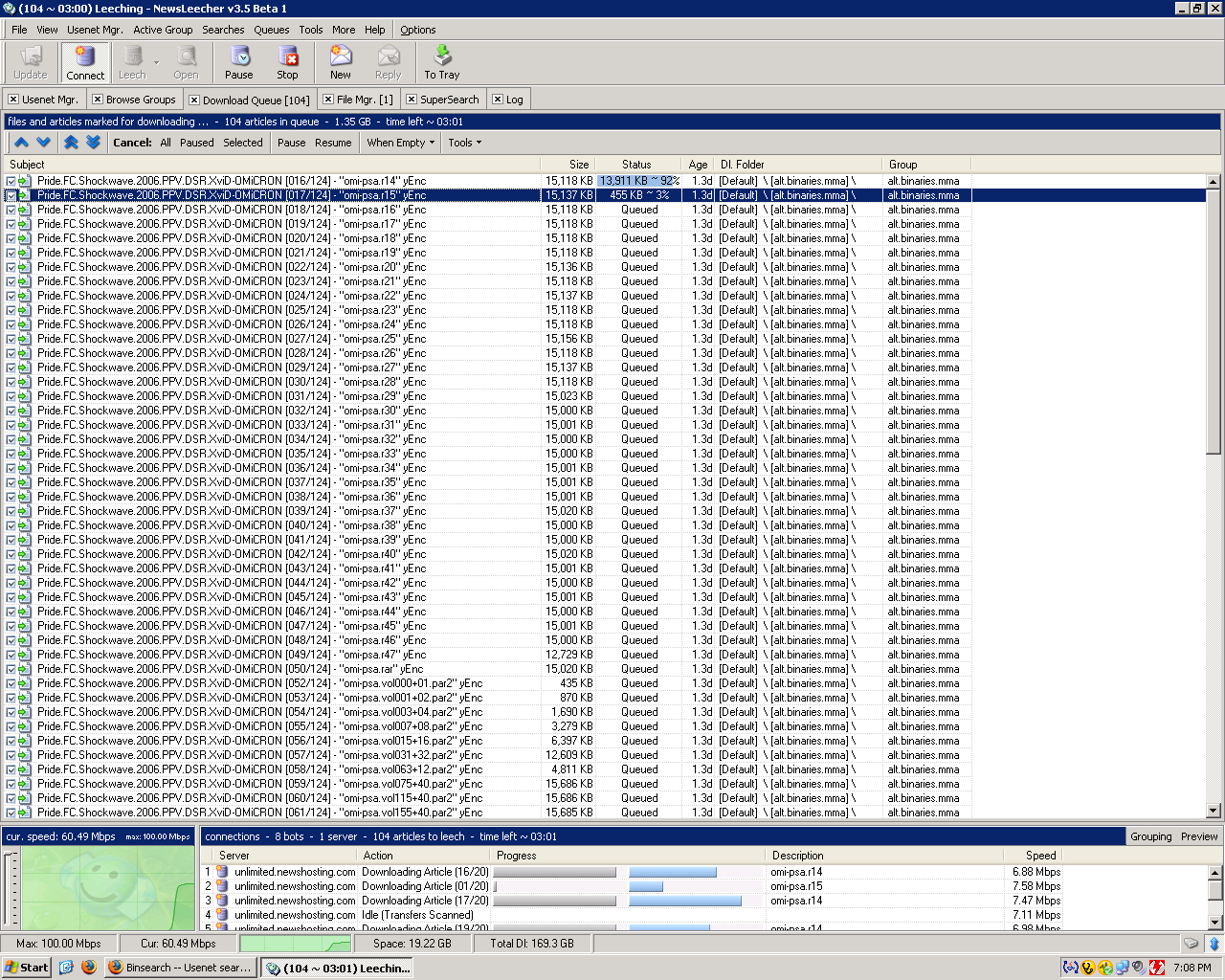Open the When Empty dropdown
Image resolution: width=1225 pixels, height=980 pixels.
click(x=400, y=143)
